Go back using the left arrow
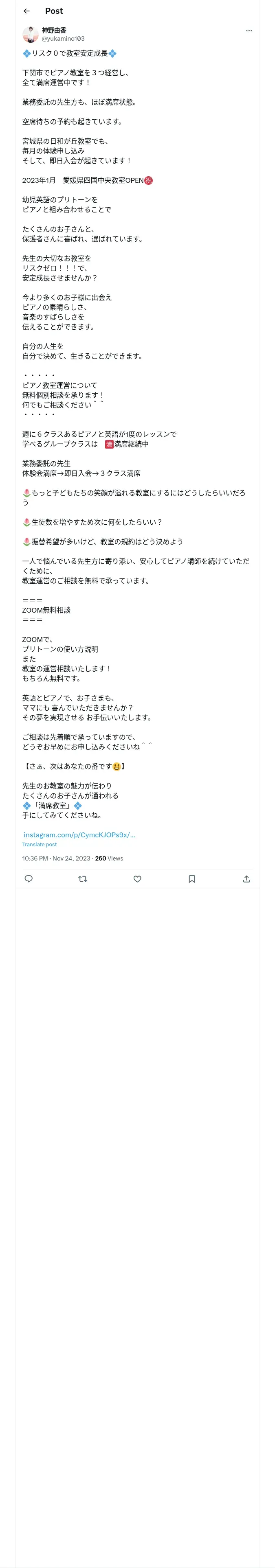The image size is (275, 1568). point(26,11)
